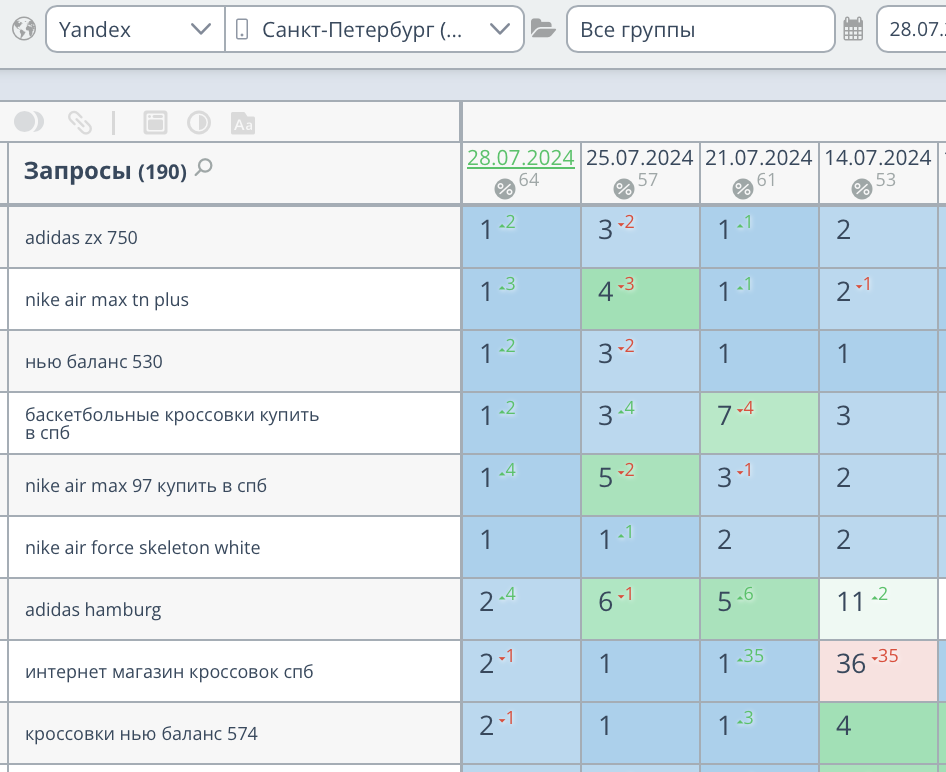Open the Yandex search engine dropdown
The image size is (946, 772).
[135, 29]
